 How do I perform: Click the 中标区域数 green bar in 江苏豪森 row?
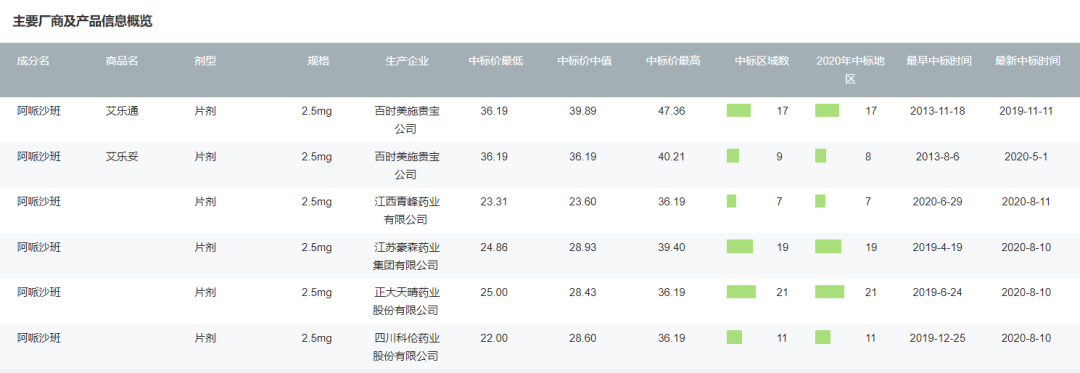pyautogui.click(x=740, y=246)
